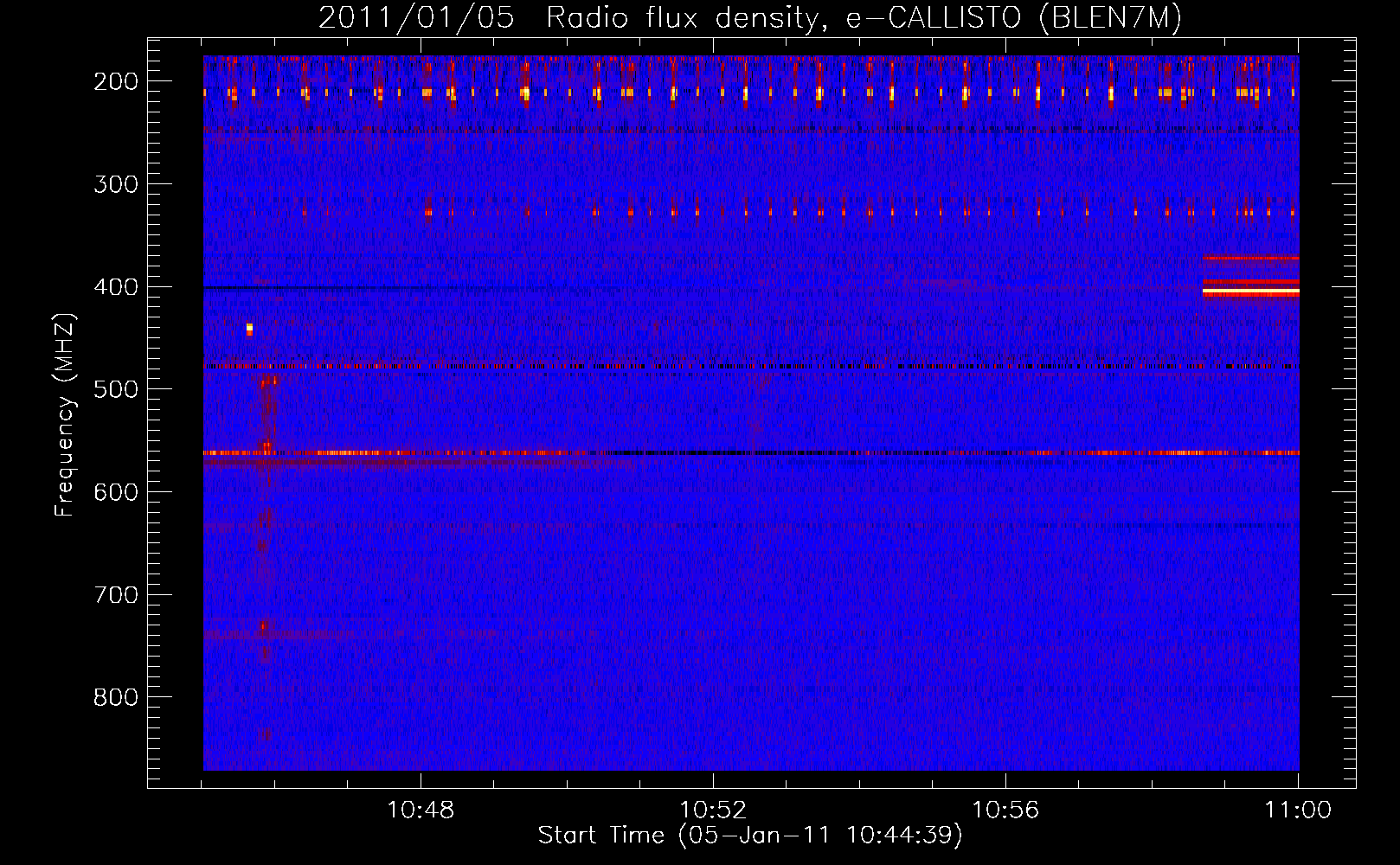Click the 200 frequency tick label
Viewport: 1400px width, 865px height.
[x=116, y=81]
